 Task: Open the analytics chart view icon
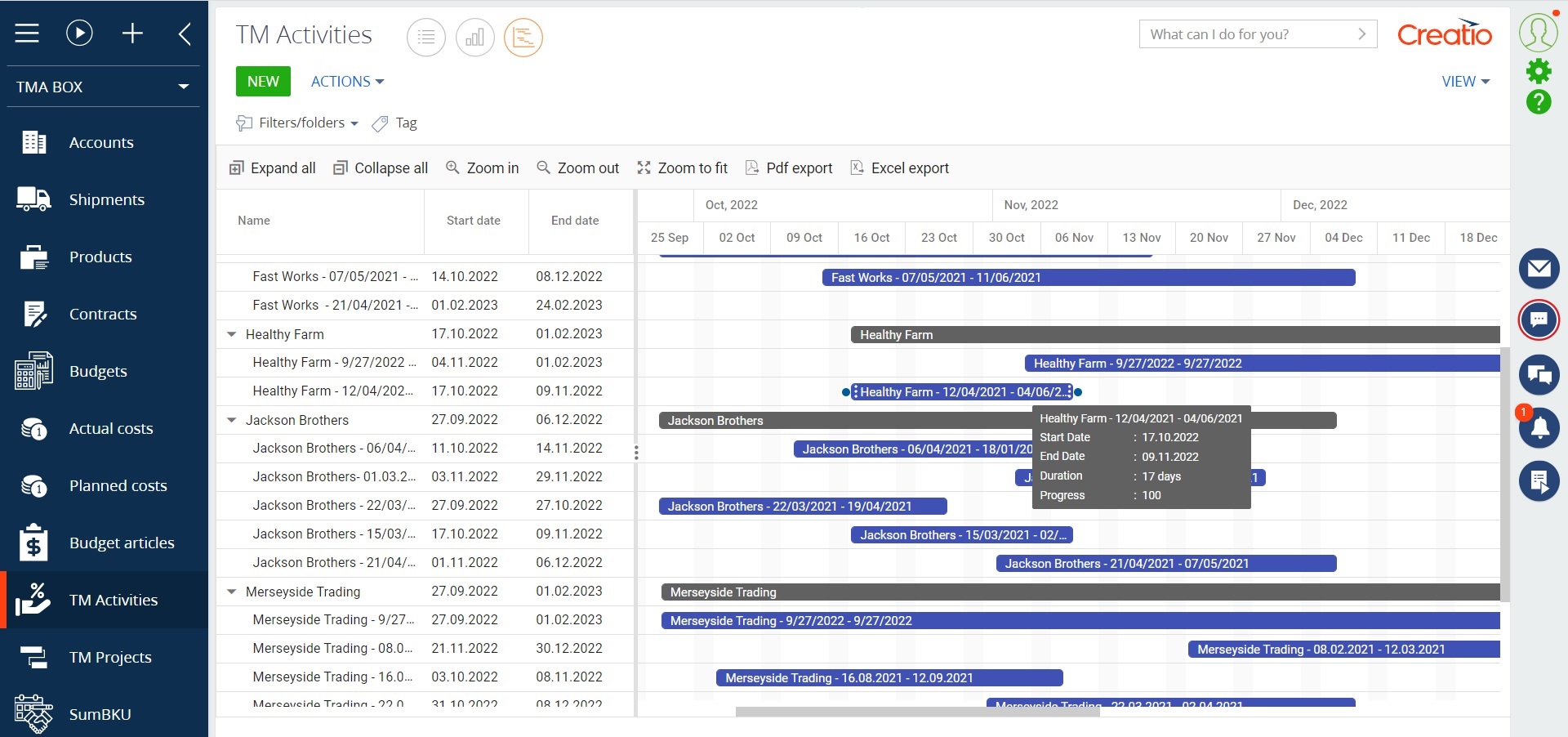coord(474,38)
